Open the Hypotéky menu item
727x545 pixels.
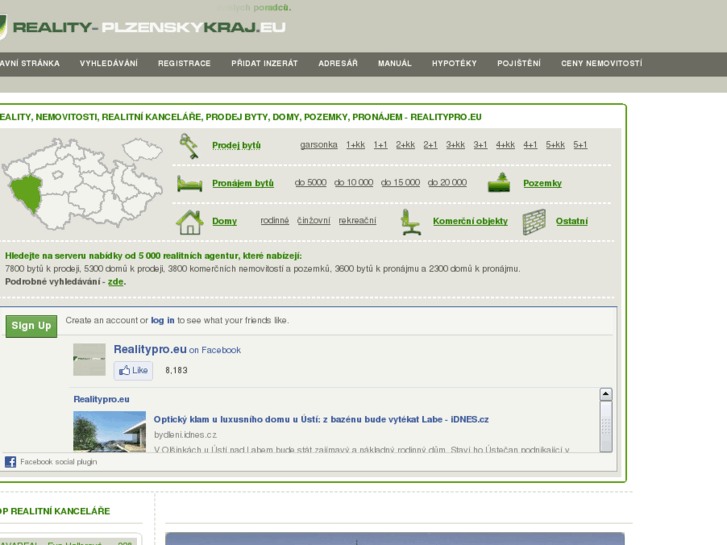click(x=454, y=64)
